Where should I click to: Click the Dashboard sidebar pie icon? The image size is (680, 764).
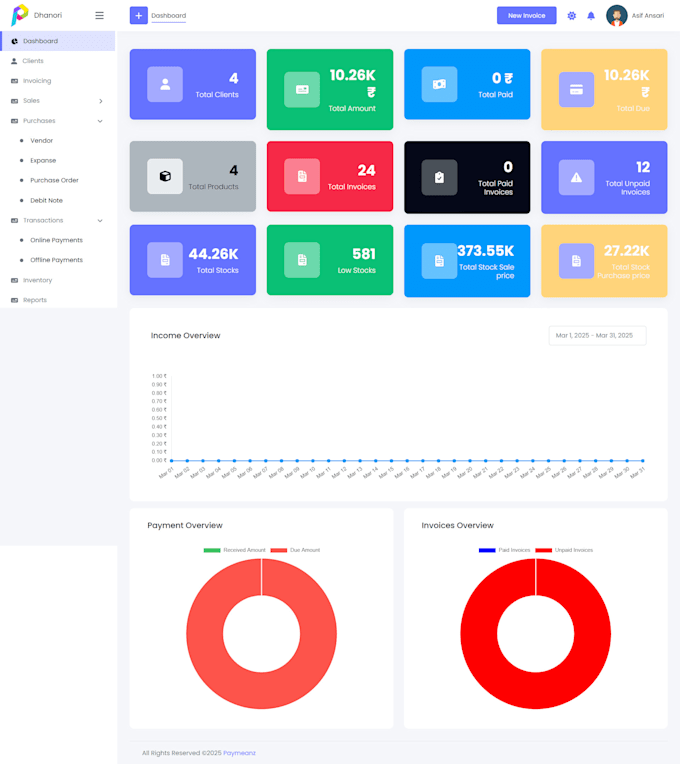(x=15, y=41)
